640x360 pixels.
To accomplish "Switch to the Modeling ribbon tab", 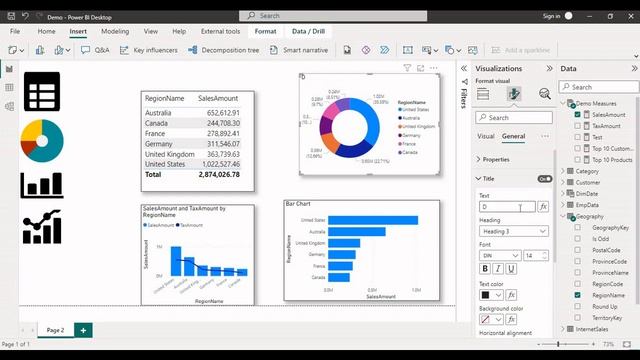I will point(115,31).
